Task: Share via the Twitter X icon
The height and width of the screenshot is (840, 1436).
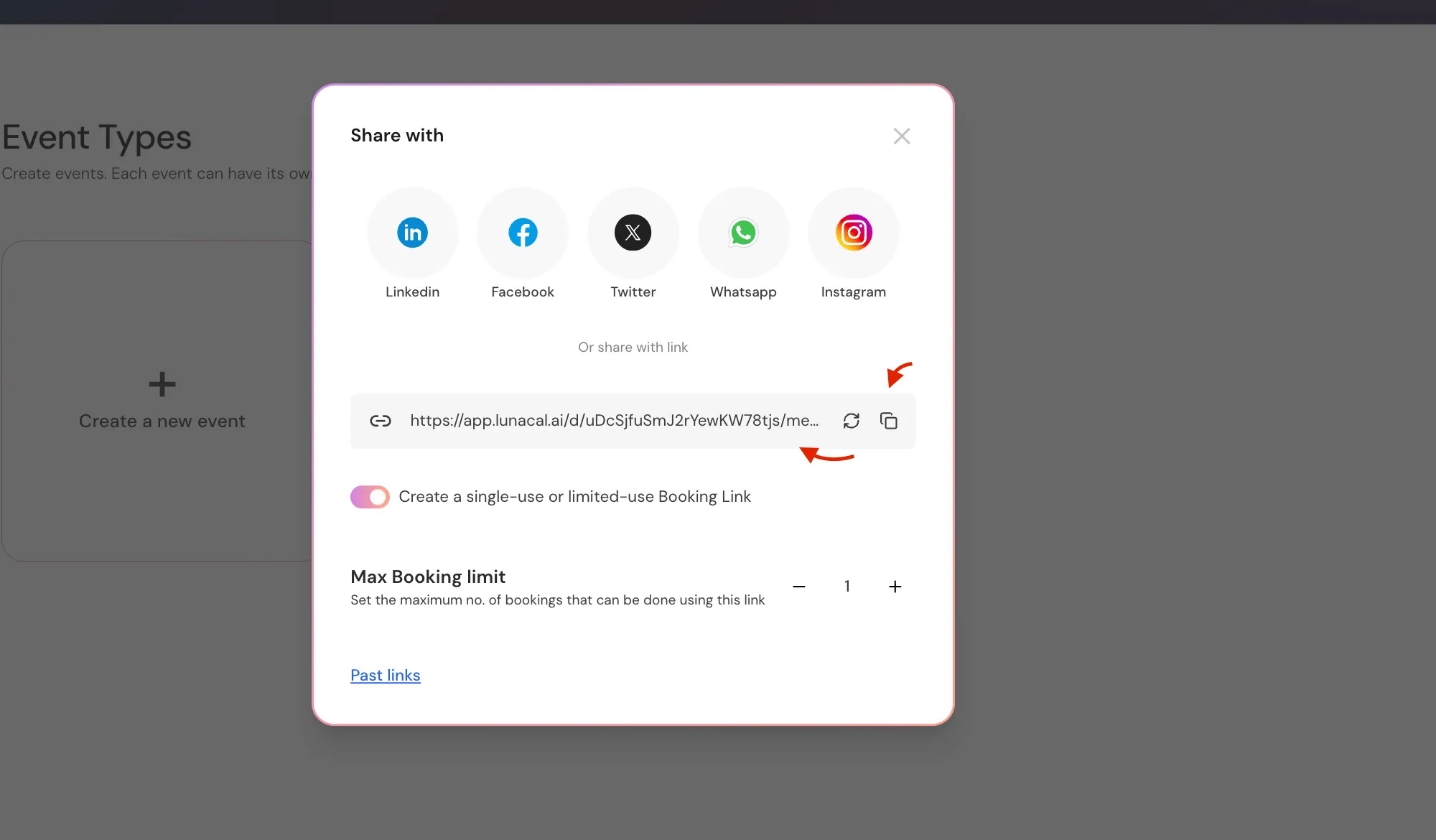Action: [633, 233]
